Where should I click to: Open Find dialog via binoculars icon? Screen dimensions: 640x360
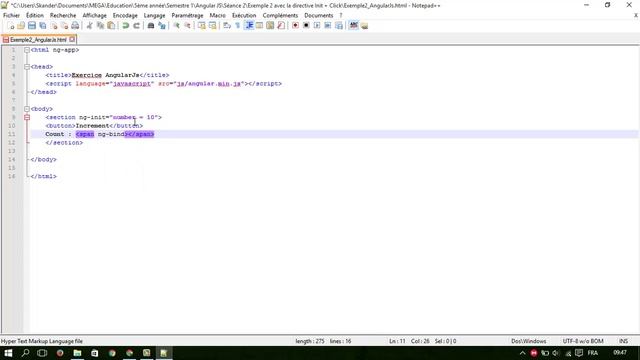point(151,26)
